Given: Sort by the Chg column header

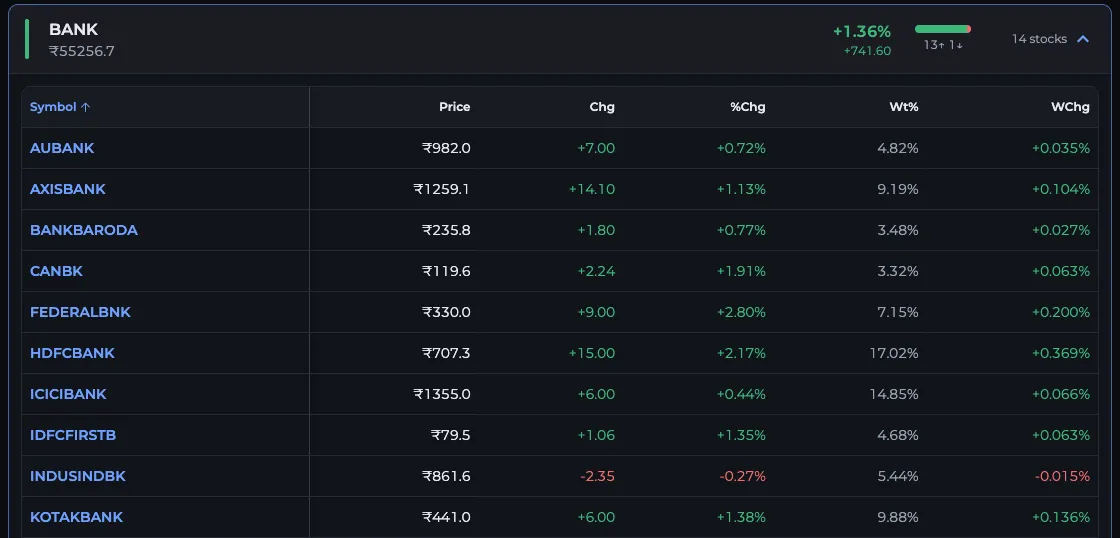Looking at the screenshot, I should tap(602, 107).
